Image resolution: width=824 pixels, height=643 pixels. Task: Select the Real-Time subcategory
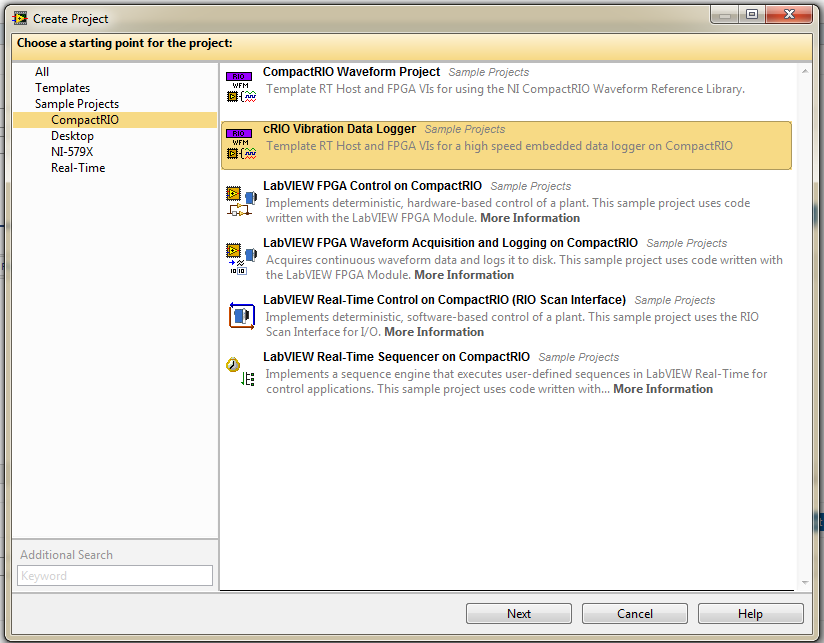click(78, 168)
